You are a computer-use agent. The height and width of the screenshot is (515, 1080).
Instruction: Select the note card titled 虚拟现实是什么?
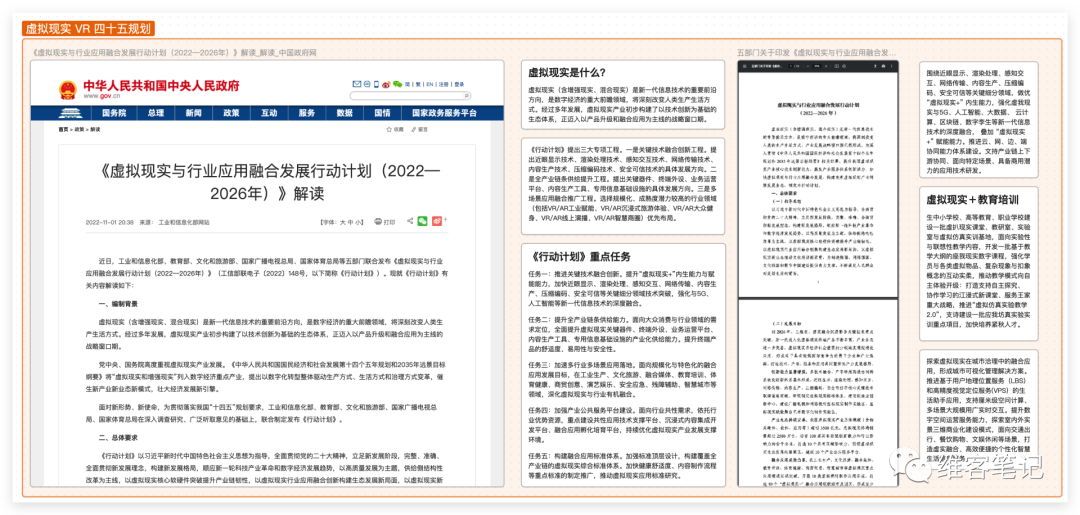click(x=623, y=95)
